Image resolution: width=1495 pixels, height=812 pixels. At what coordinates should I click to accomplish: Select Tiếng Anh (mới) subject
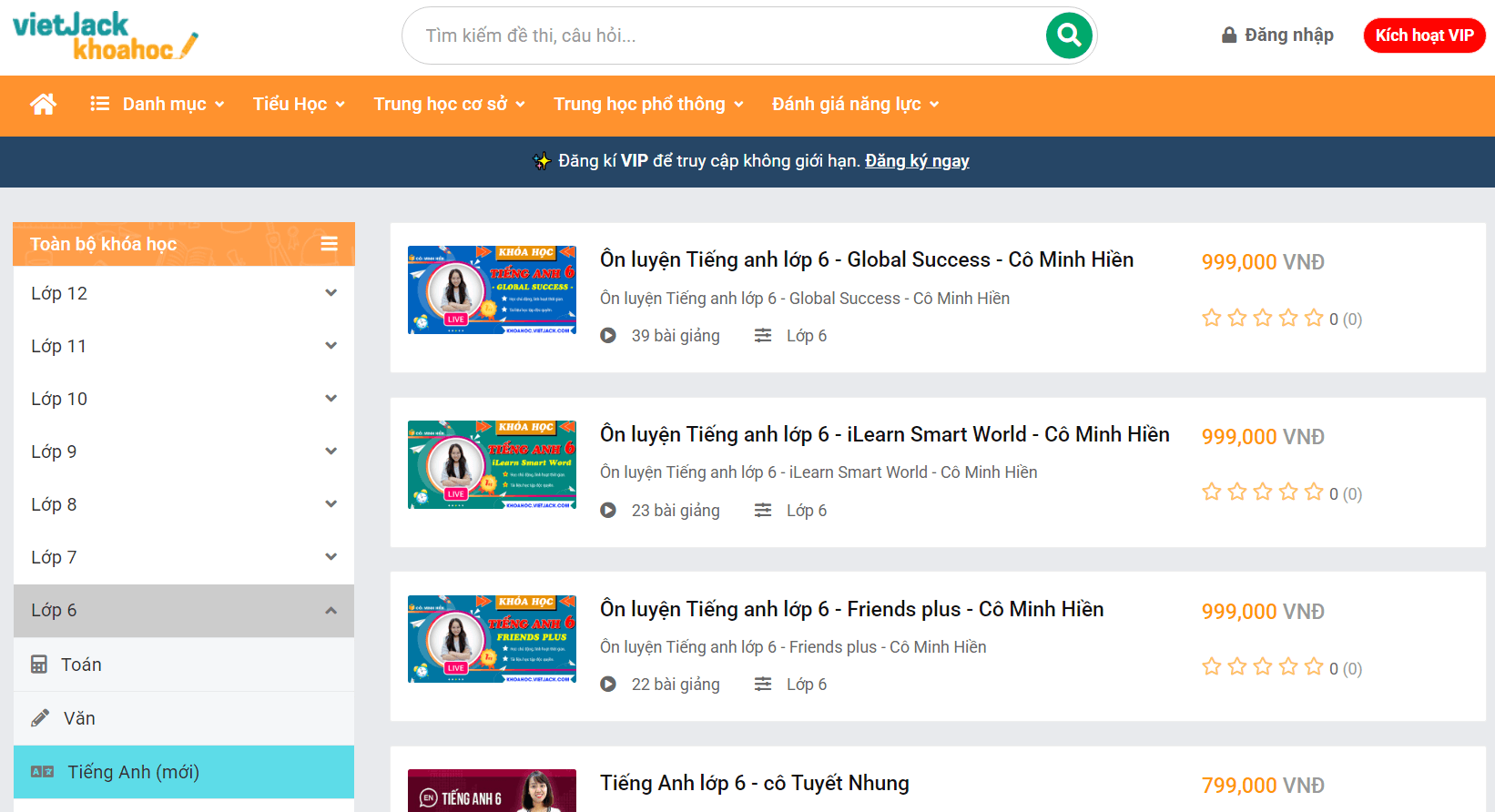[x=184, y=772]
